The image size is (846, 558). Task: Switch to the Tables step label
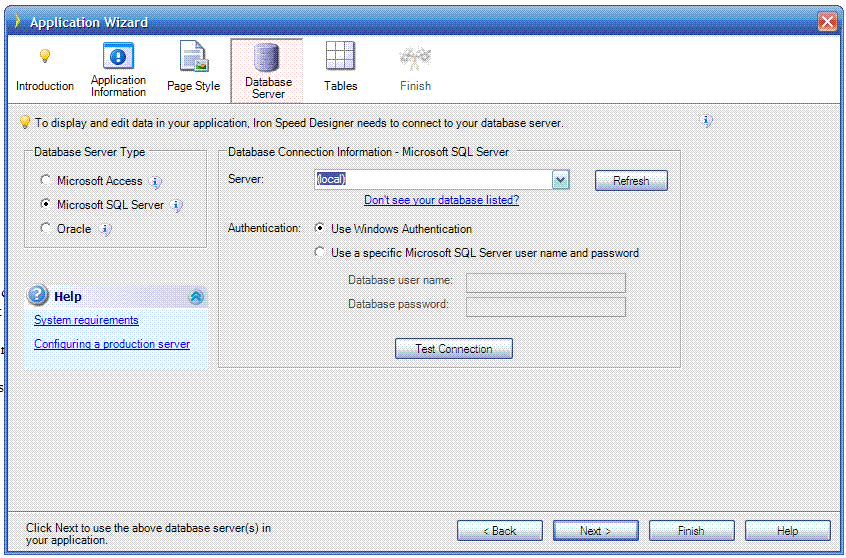(340, 86)
